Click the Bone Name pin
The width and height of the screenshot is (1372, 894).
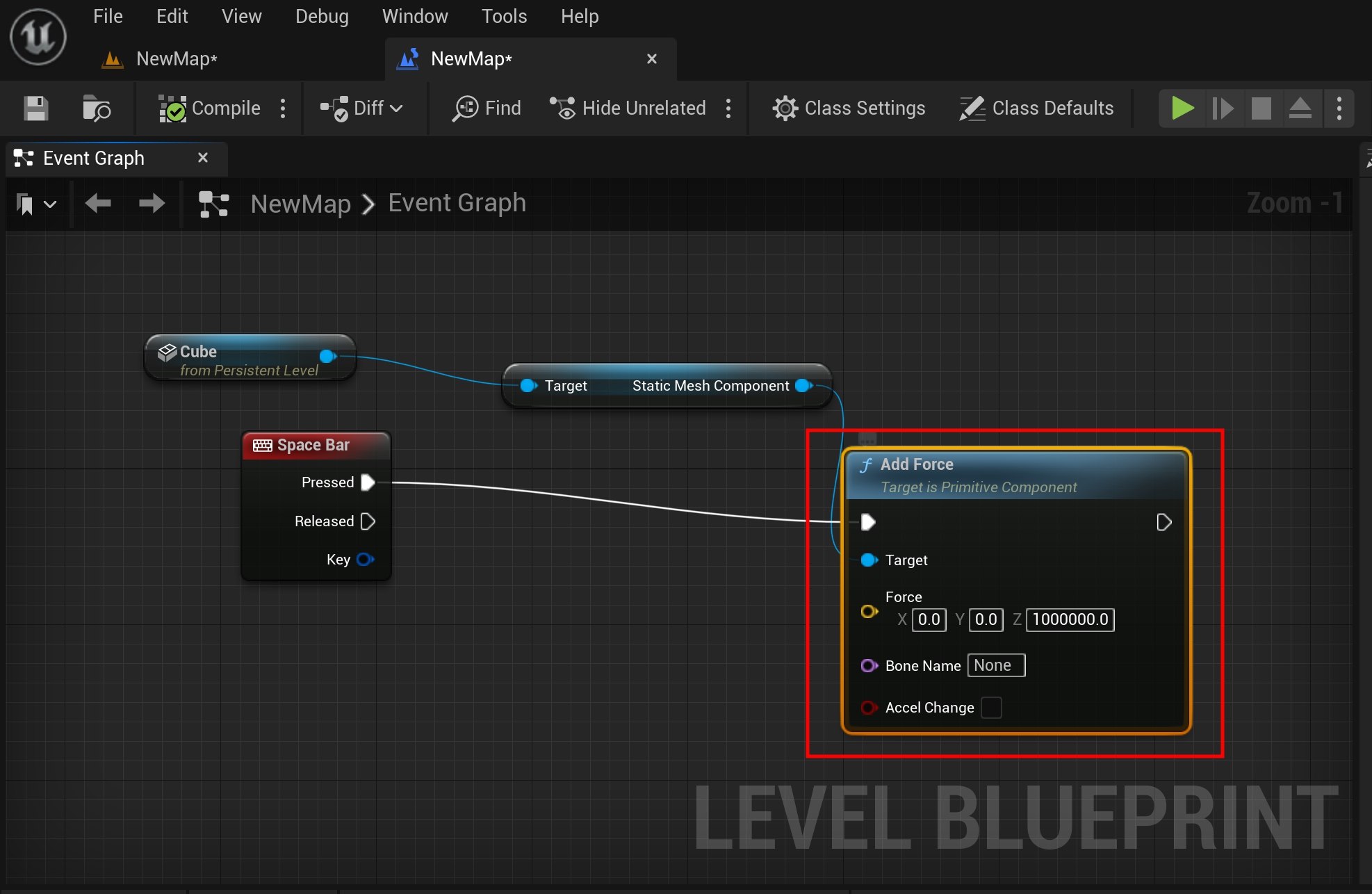click(x=869, y=666)
